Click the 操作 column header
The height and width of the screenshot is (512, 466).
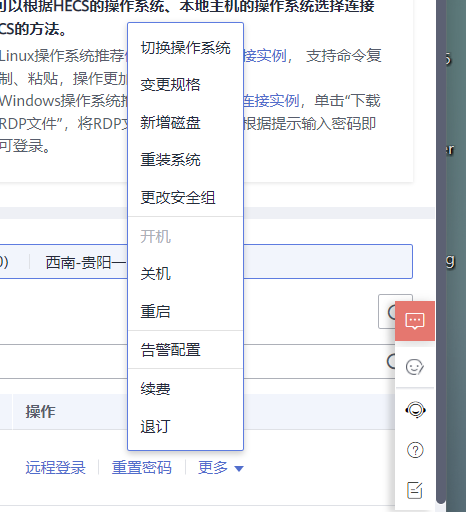point(41,412)
